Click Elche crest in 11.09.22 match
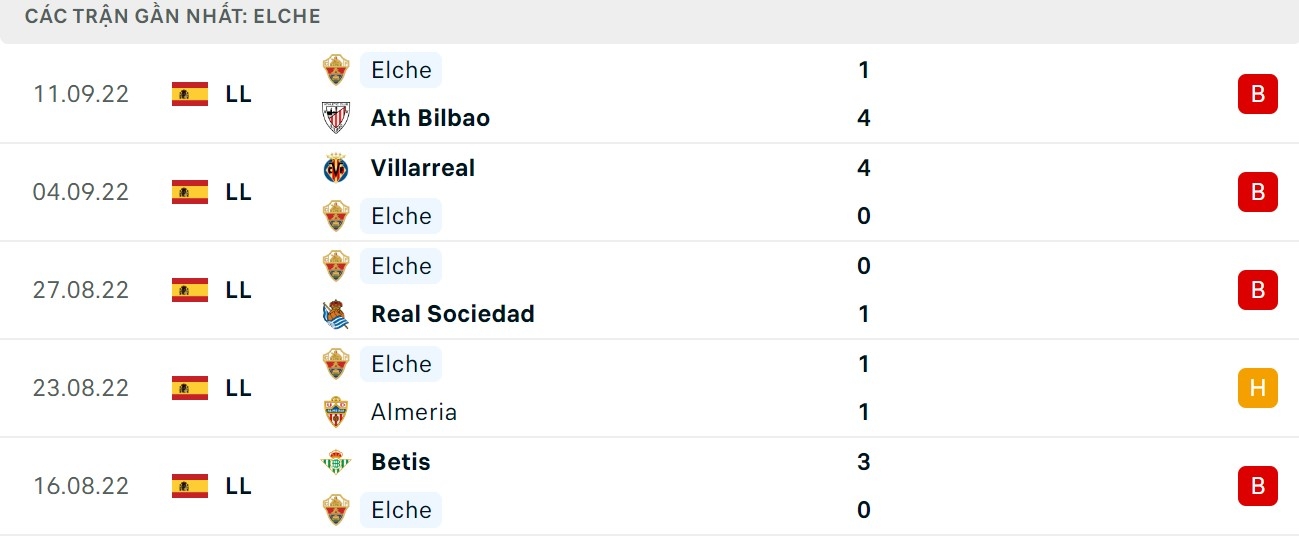1299x536 pixels. click(x=336, y=70)
